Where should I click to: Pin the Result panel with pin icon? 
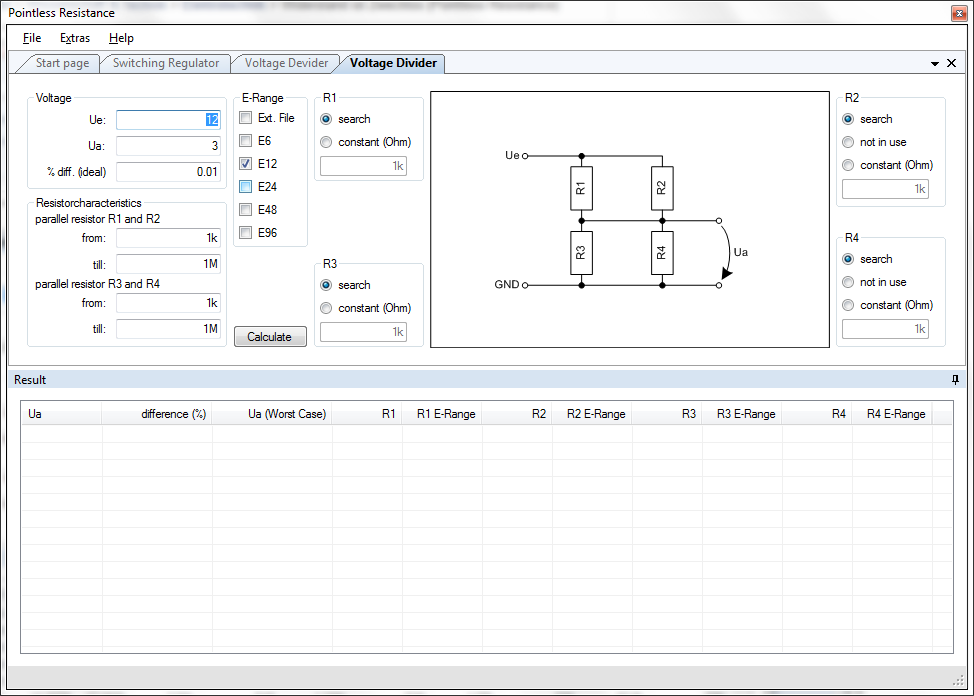click(x=955, y=380)
